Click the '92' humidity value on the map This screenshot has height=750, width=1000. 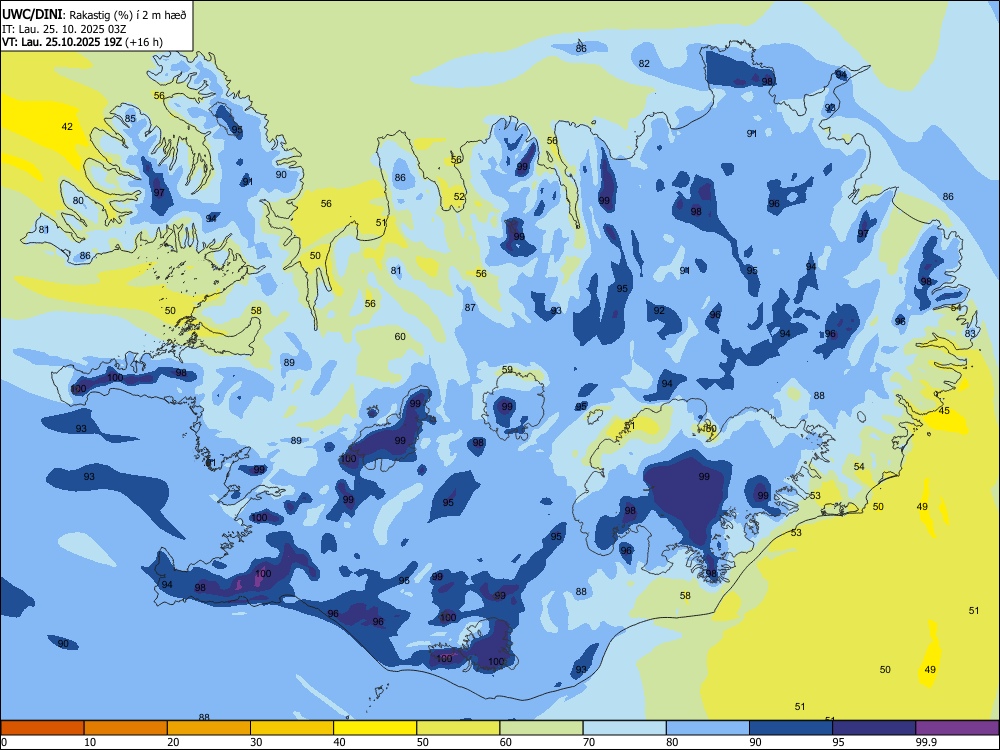pyautogui.click(x=659, y=311)
